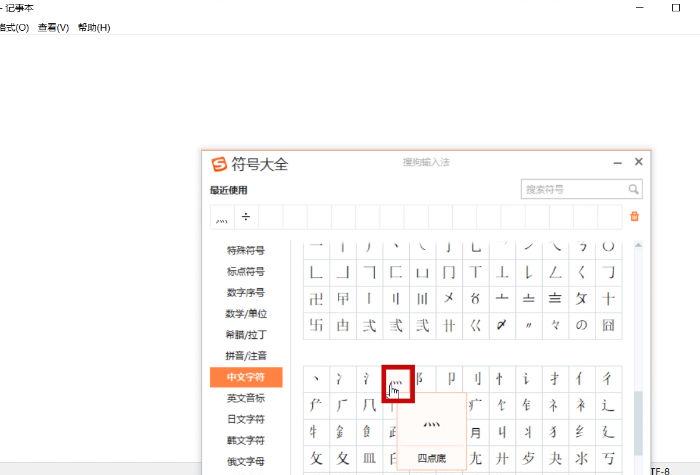Open Notepad's 帮助(H) menu
Viewport: 700px width, 475px height.
[x=94, y=28]
